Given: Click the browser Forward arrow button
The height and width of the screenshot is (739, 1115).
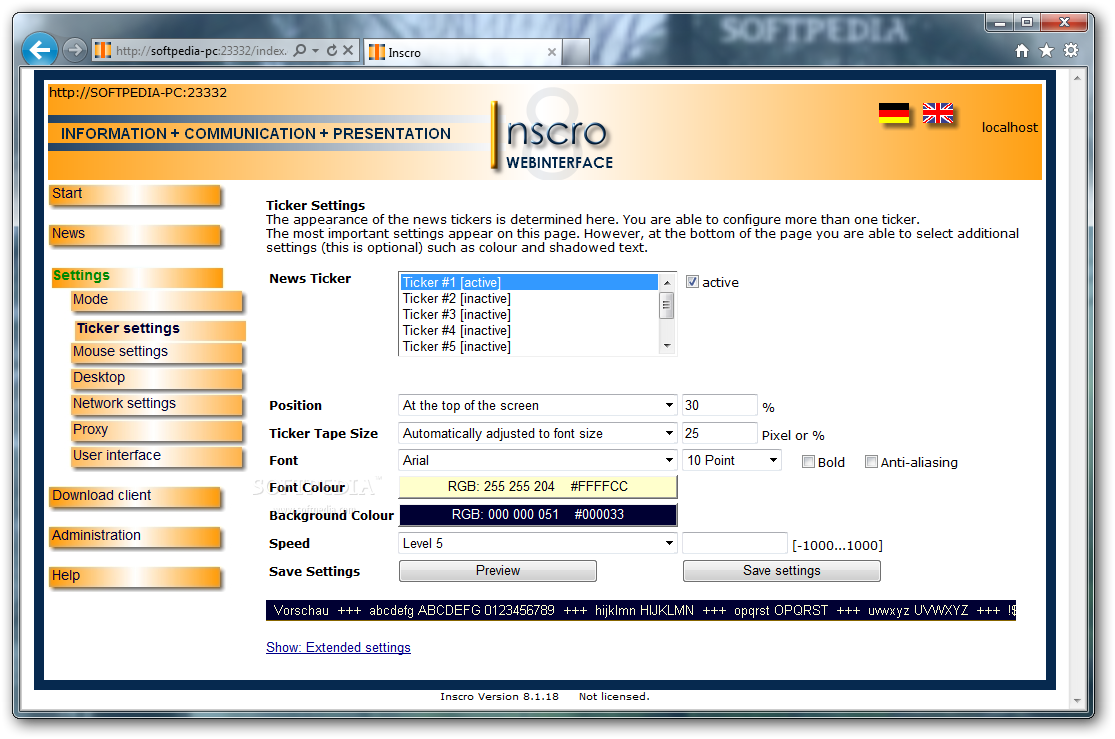Looking at the screenshot, I should point(74,50).
